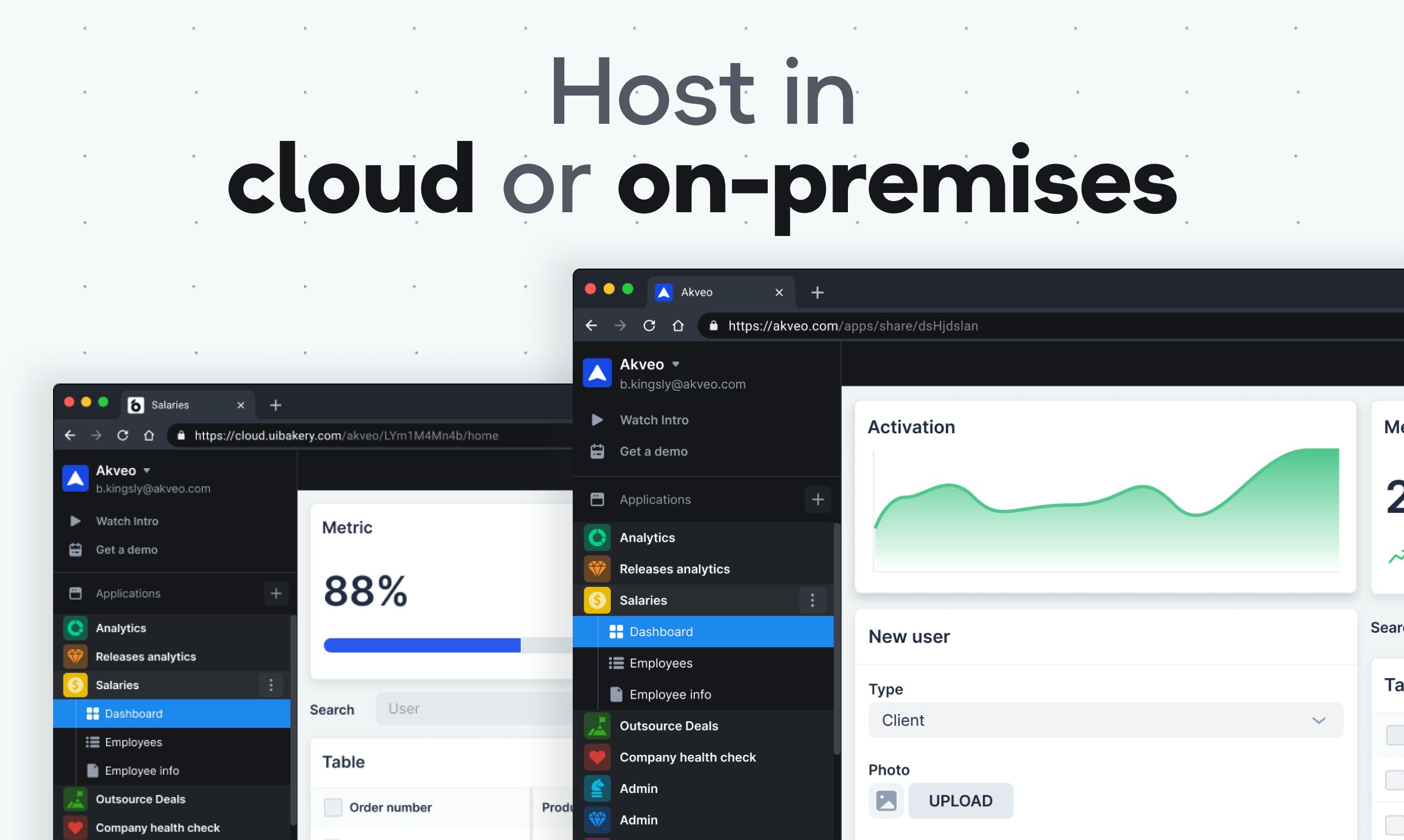
Task: Open Employee info page in the Salaries window
Action: (x=171, y=770)
